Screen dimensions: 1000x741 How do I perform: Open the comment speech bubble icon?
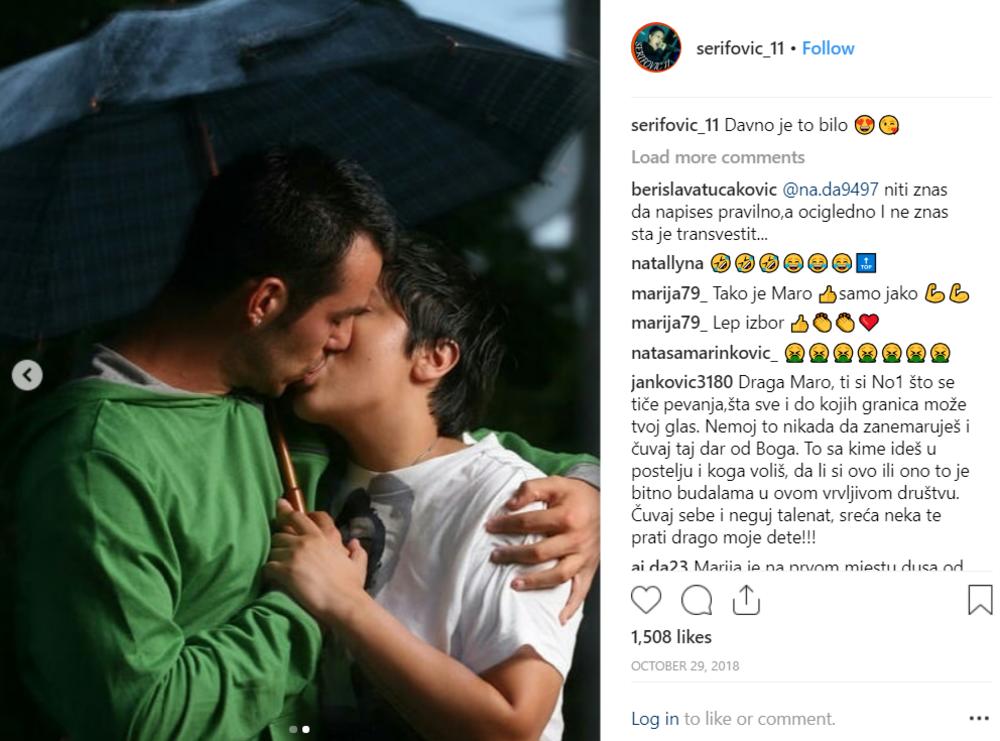696,600
